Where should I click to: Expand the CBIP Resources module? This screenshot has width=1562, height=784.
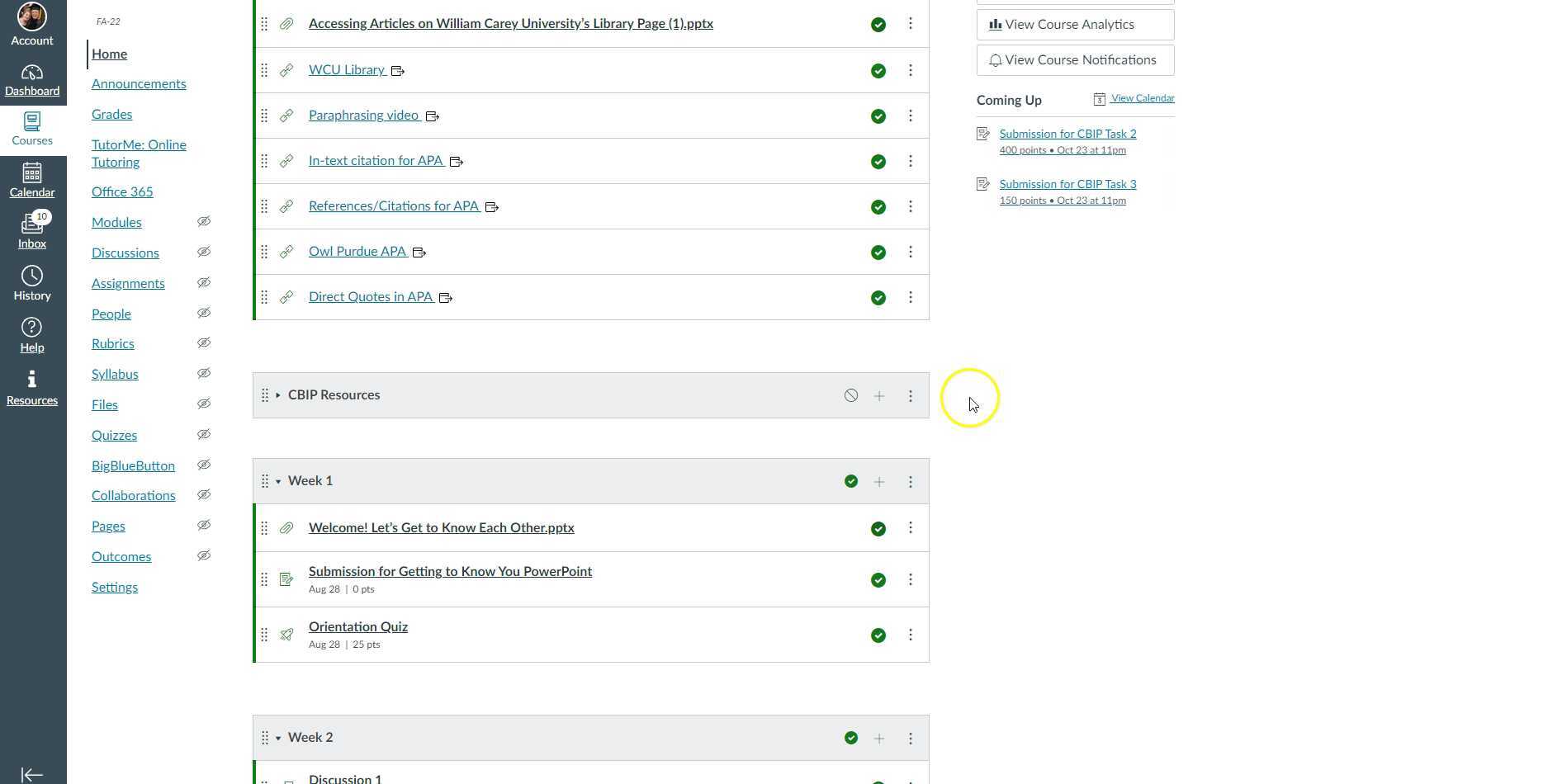[278, 396]
